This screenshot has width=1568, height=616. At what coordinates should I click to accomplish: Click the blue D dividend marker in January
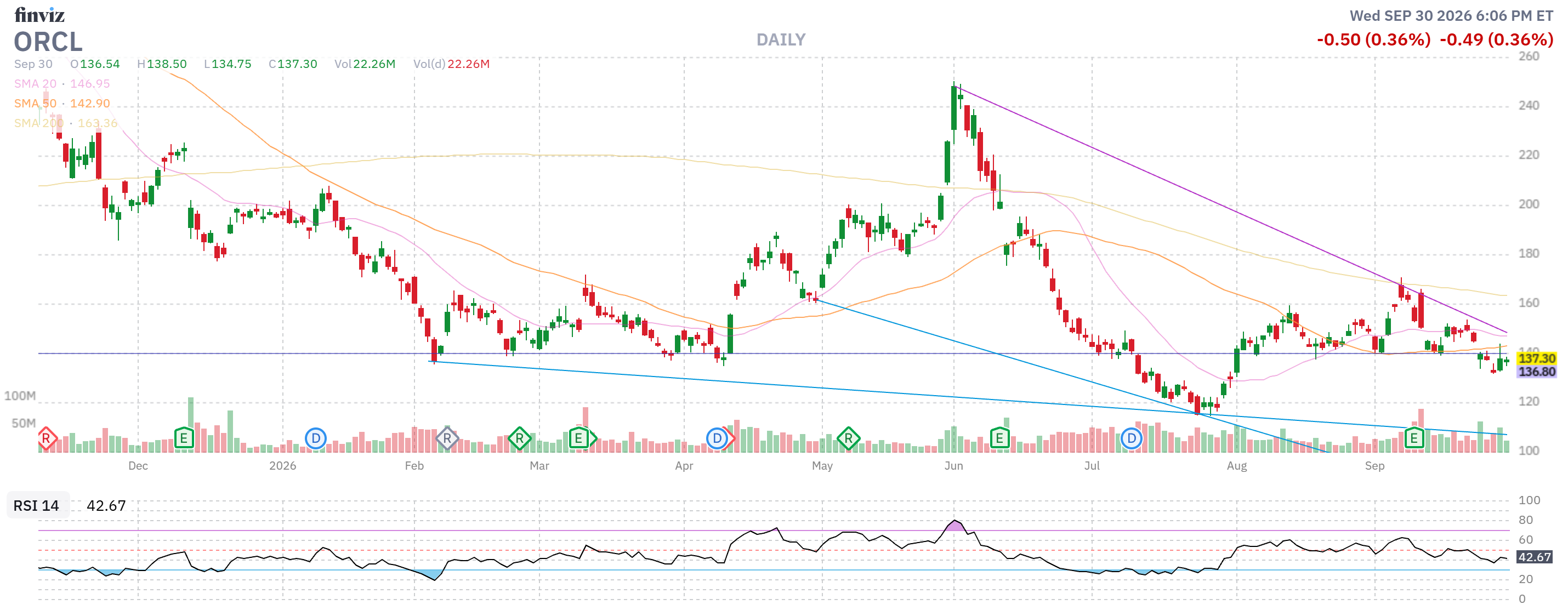(x=315, y=438)
